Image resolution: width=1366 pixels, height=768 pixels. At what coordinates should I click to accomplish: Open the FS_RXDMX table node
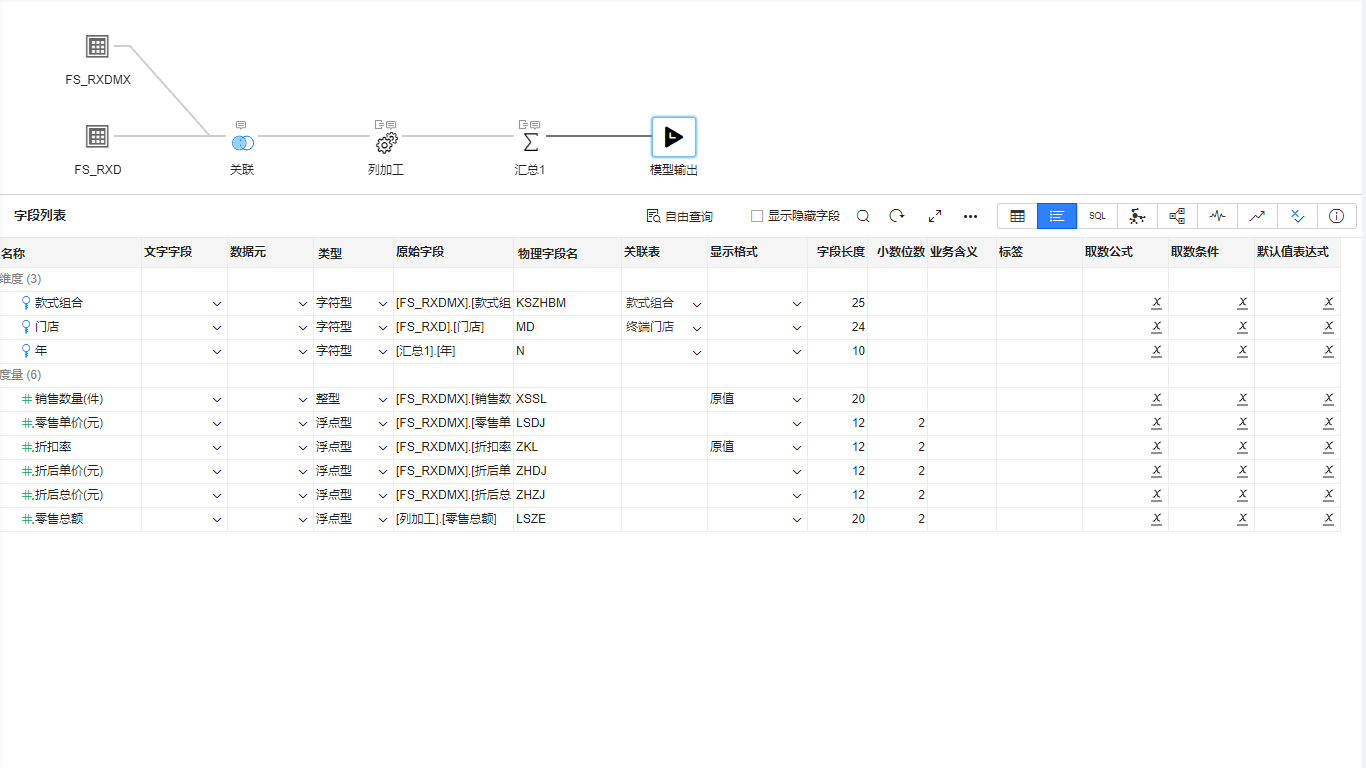(98, 45)
